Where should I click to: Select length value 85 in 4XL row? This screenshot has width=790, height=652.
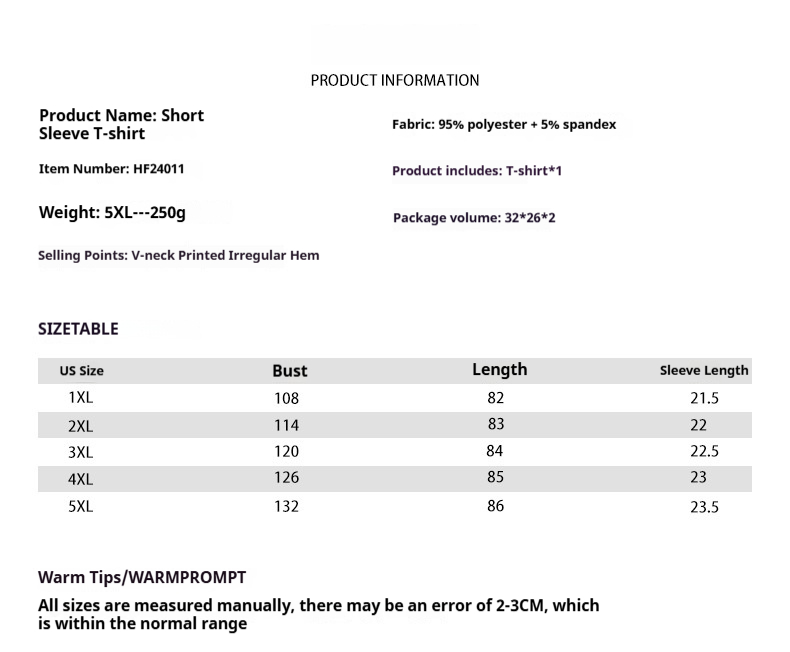(x=495, y=478)
